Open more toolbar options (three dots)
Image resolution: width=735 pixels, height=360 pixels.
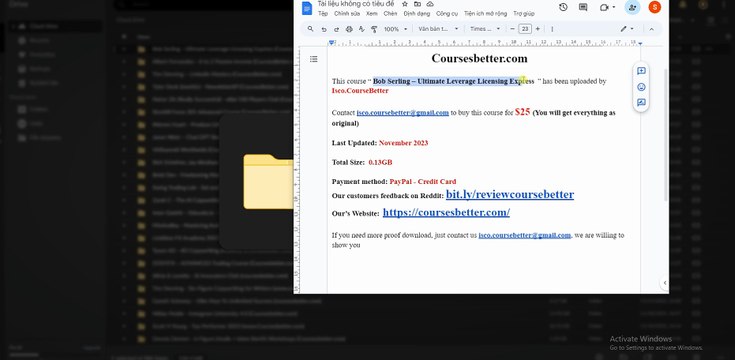pyautogui.click(x=552, y=29)
